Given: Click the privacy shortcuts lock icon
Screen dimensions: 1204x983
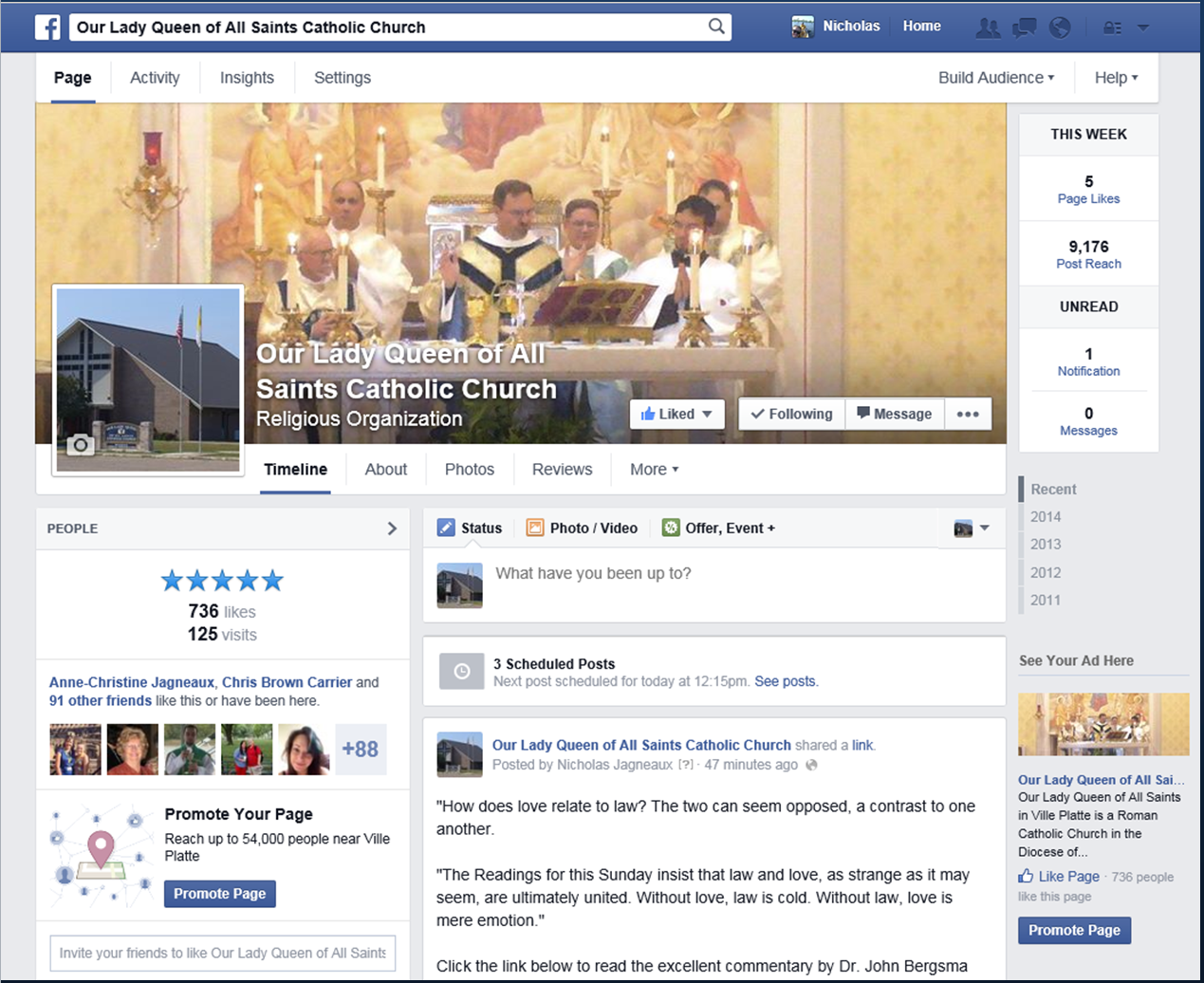Looking at the screenshot, I should 1112,28.
